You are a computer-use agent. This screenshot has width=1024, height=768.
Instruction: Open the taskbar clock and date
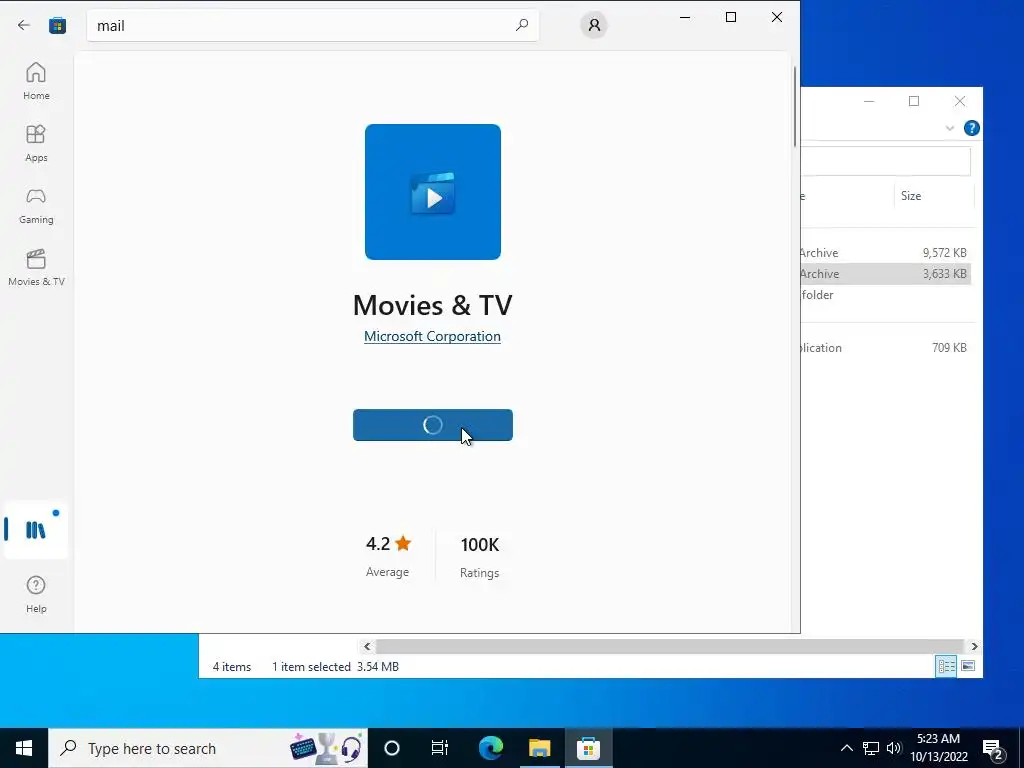938,748
